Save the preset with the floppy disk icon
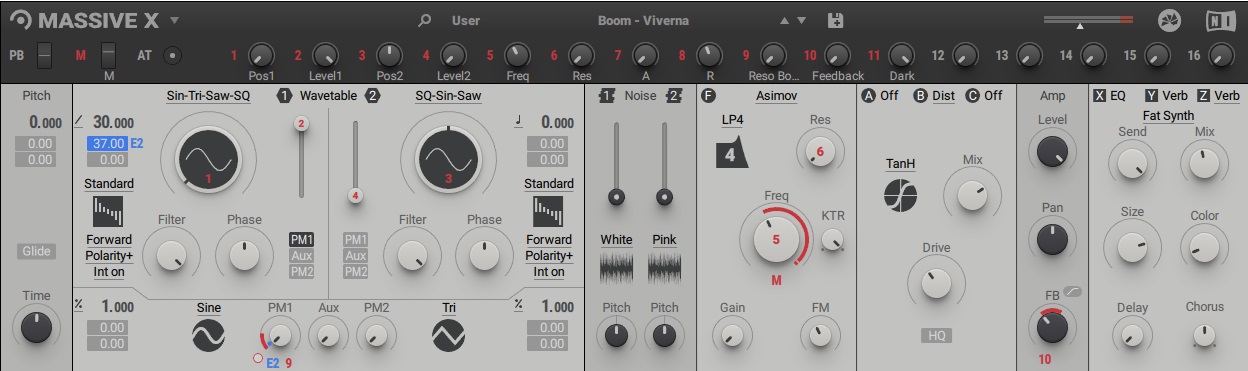The image size is (1248, 371). click(837, 20)
